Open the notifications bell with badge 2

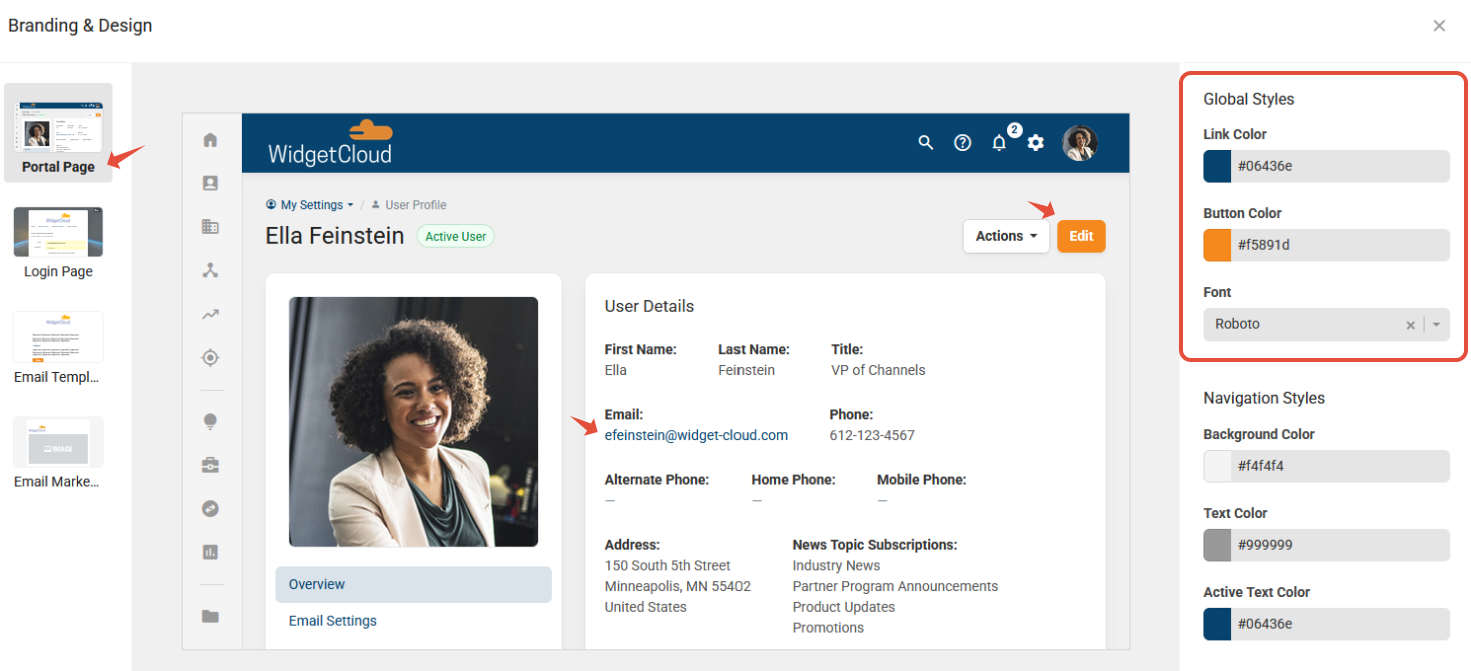tap(999, 143)
